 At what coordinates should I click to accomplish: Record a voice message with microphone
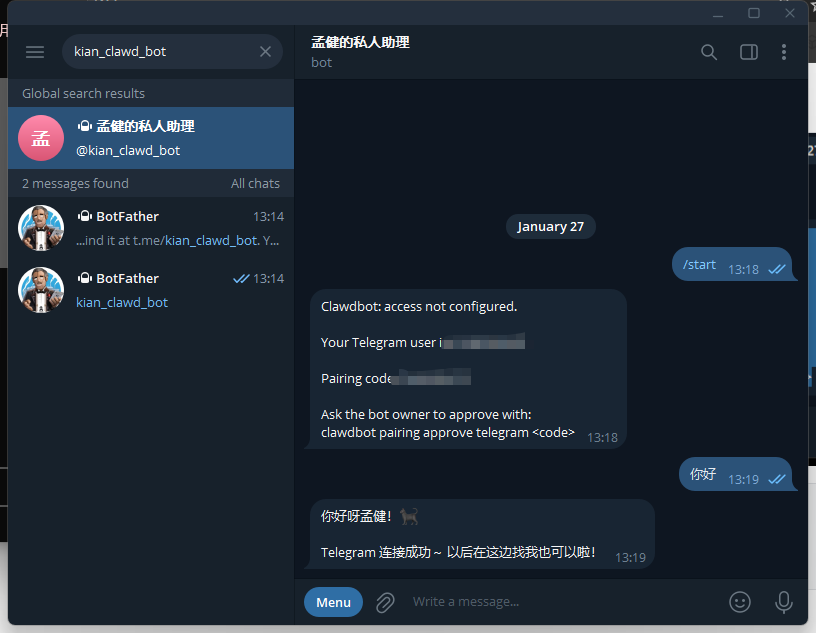(x=783, y=602)
